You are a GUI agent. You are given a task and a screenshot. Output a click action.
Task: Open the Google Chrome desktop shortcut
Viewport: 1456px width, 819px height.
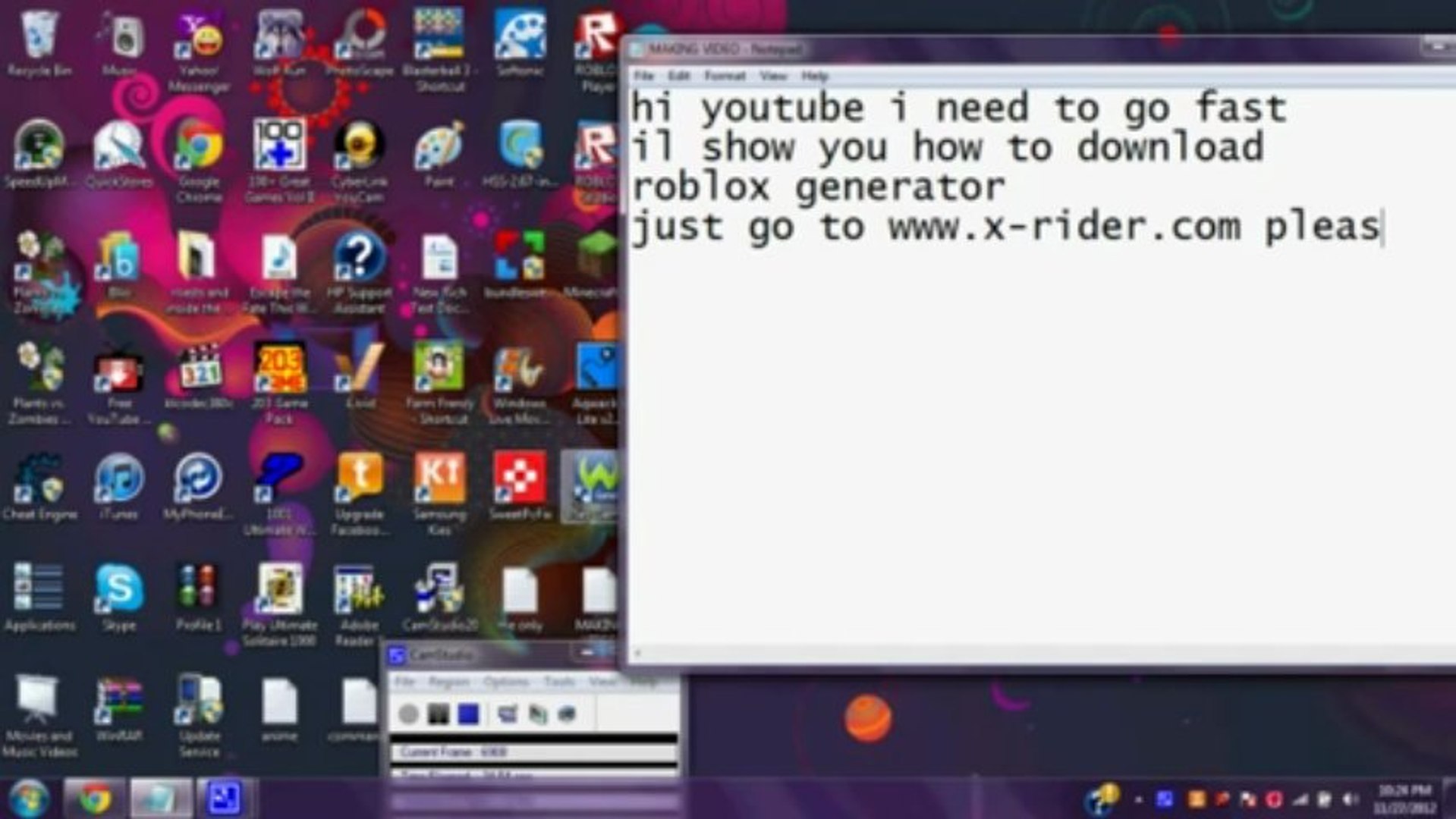(199, 159)
